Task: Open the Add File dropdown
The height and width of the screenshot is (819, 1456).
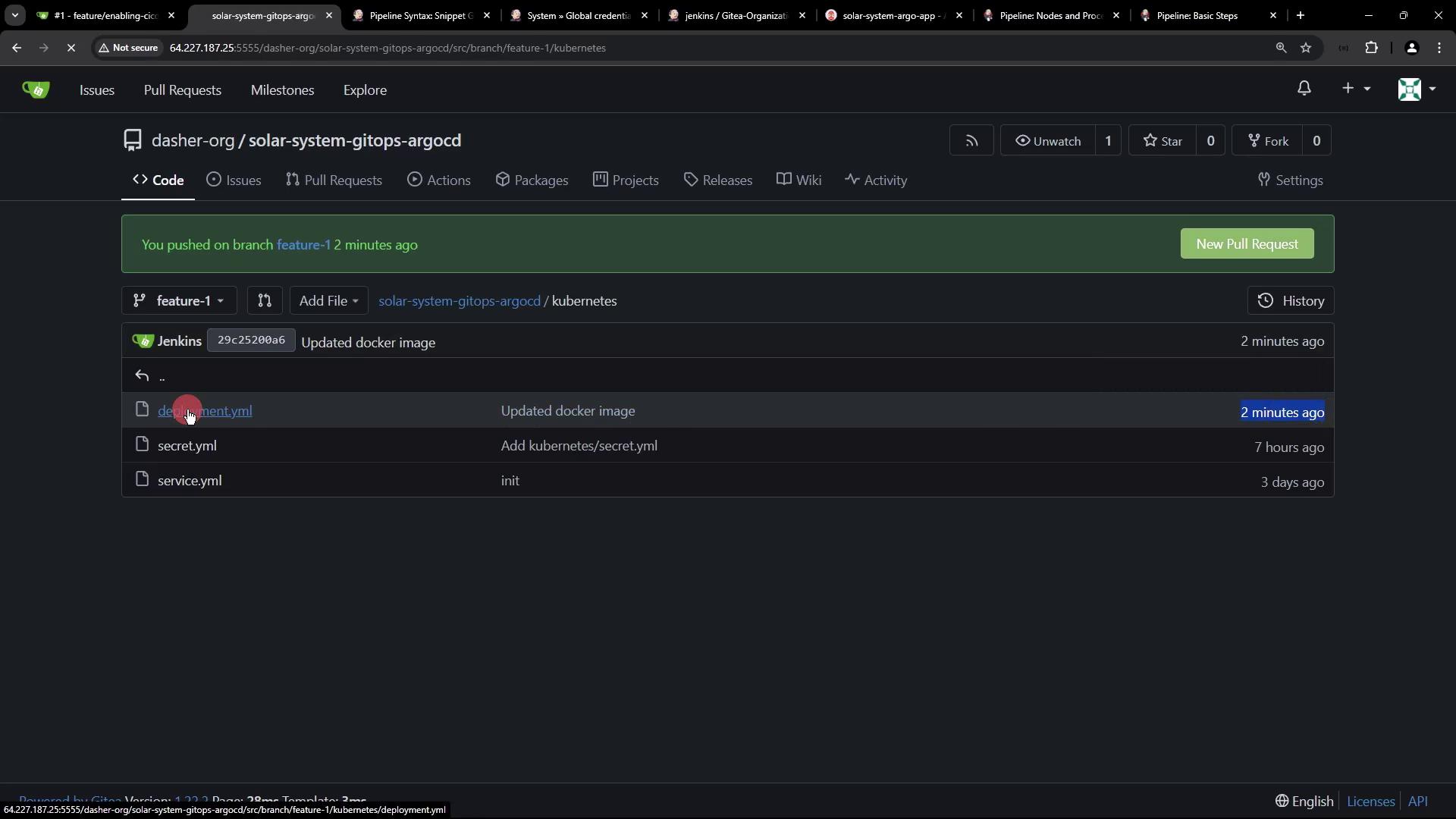Action: [x=328, y=301]
